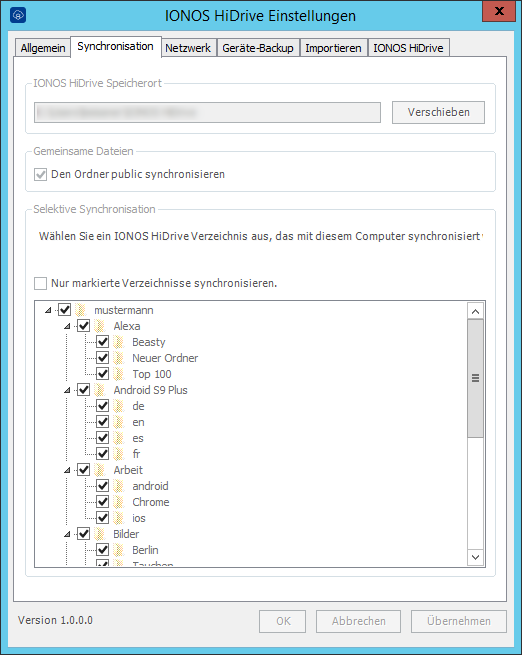Click the Übernehmen button
Screen dimensions: 522x655
(x=459, y=621)
